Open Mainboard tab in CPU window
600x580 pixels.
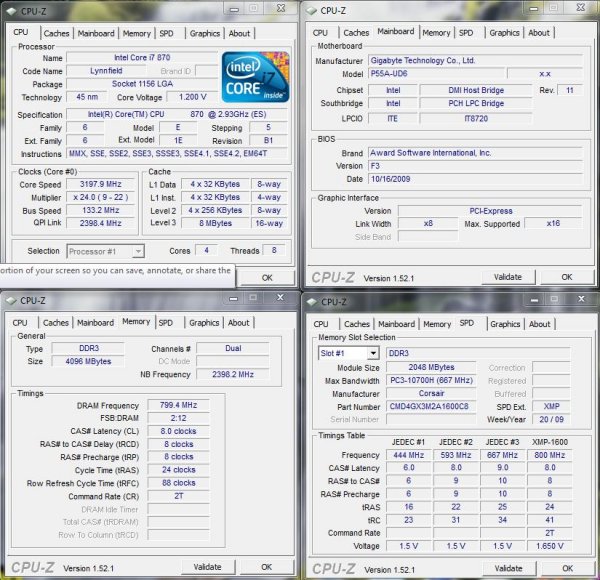coord(96,33)
